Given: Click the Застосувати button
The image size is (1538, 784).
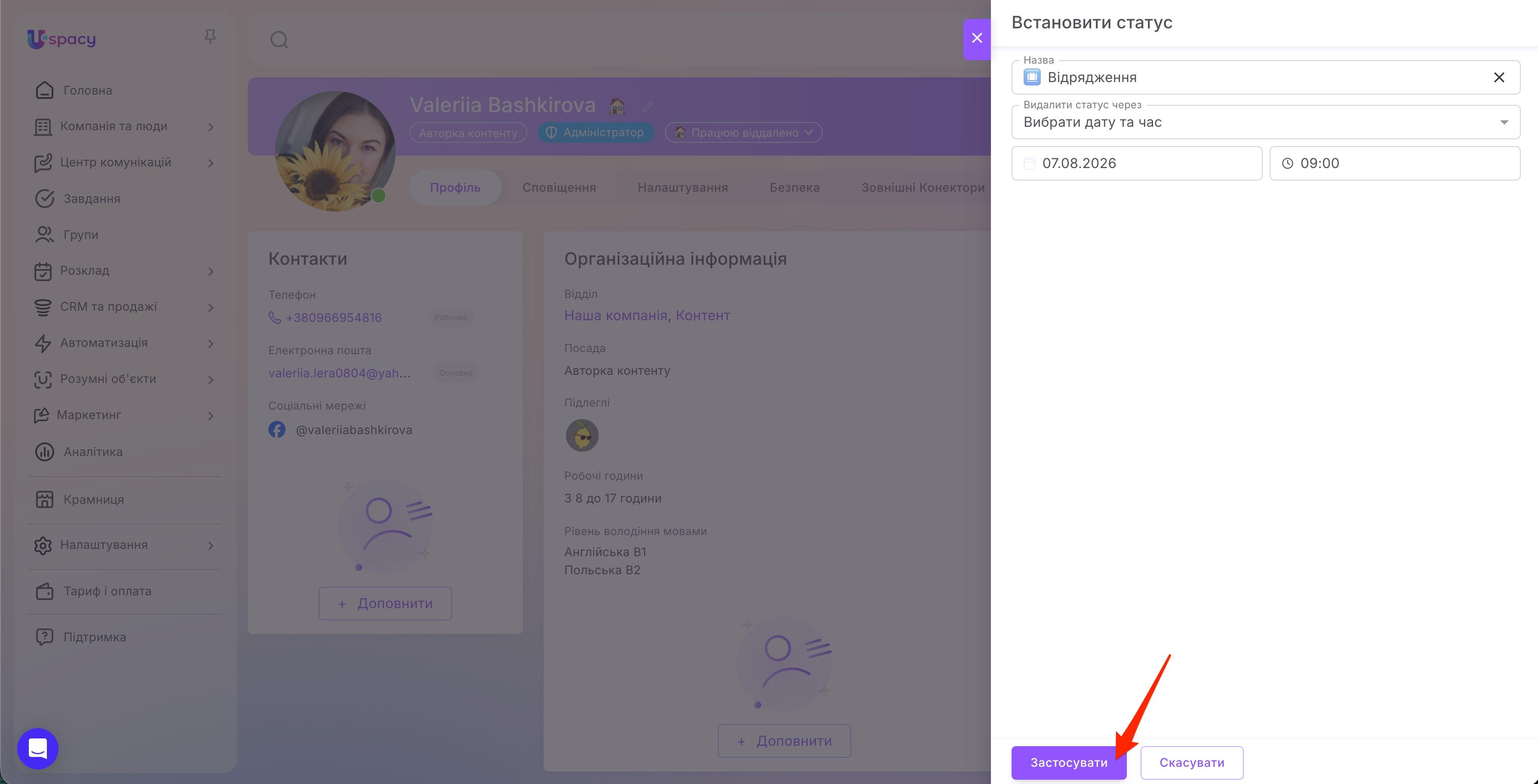Looking at the screenshot, I should coord(1069,763).
